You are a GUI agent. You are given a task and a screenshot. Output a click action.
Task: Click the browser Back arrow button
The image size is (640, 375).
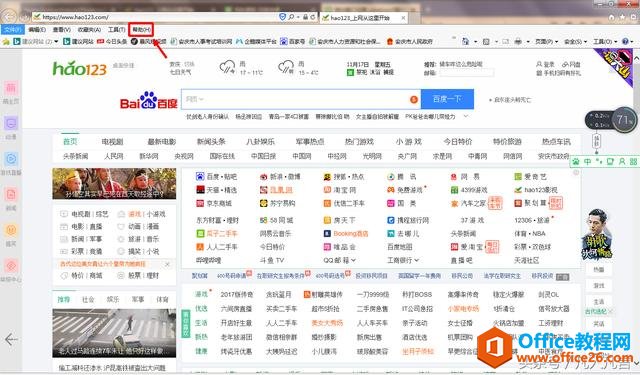(9, 17)
